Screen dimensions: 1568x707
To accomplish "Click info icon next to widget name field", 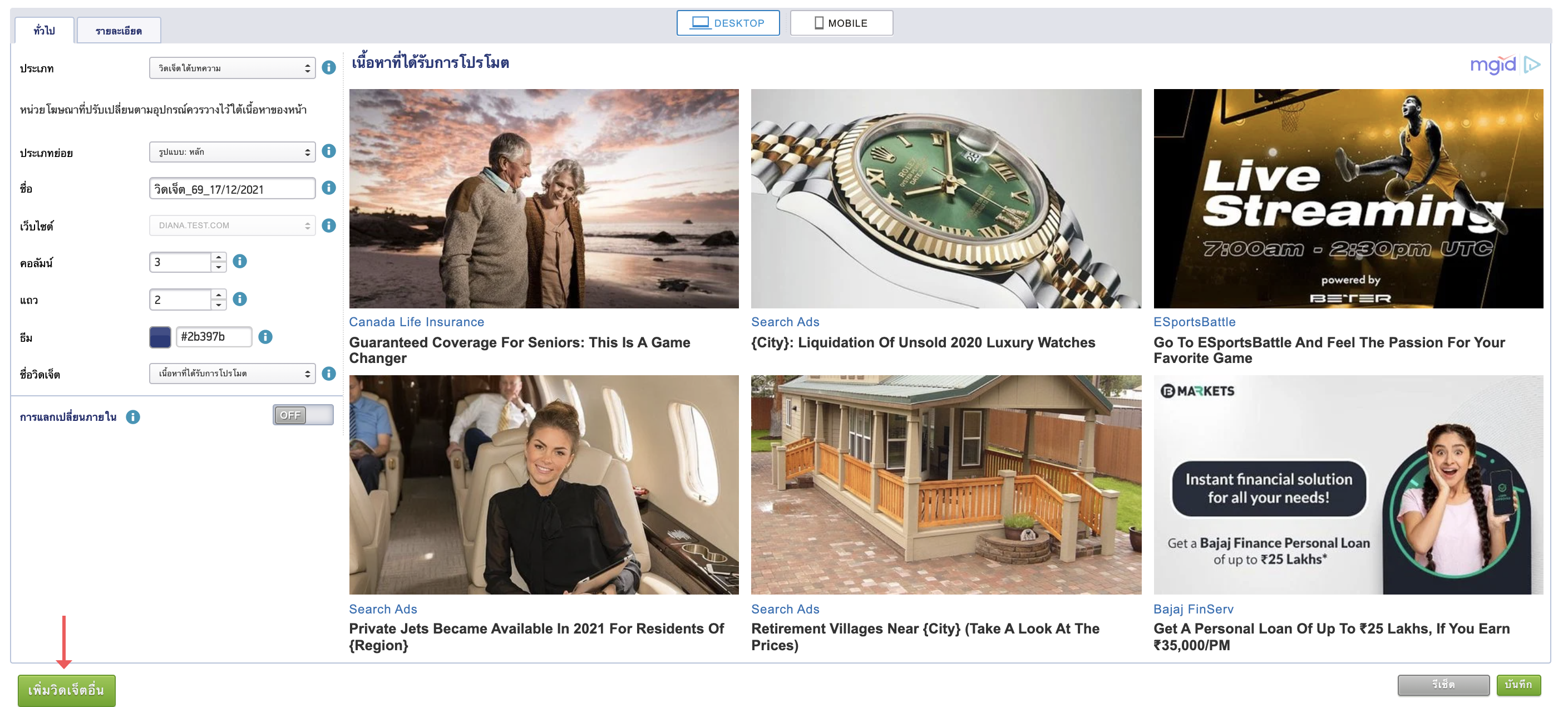I will click(329, 188).
